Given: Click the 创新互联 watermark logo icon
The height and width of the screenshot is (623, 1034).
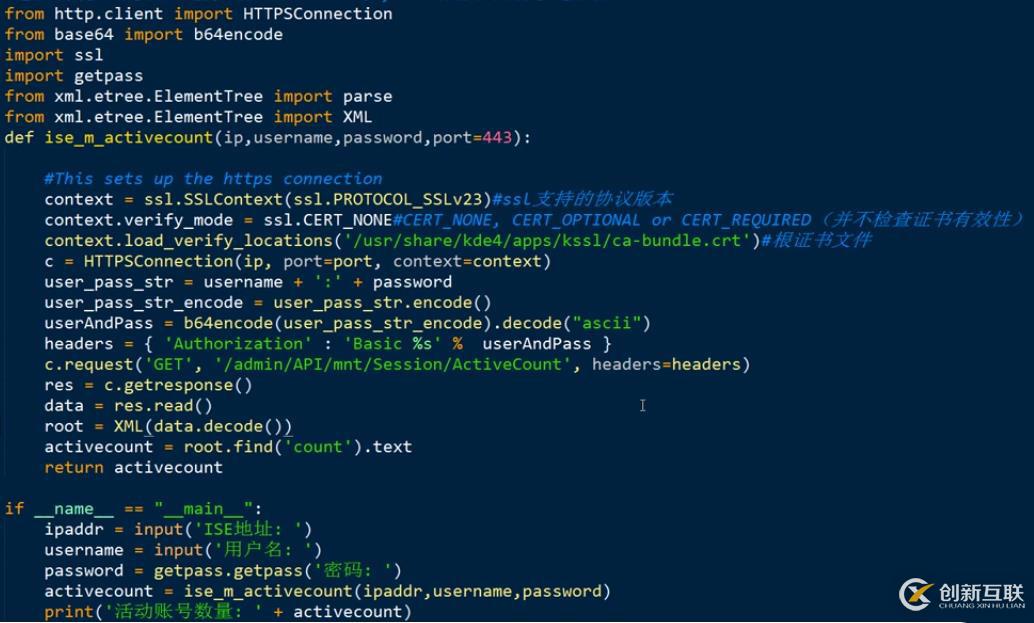Looking at the screenshot, I should (916, 595).
